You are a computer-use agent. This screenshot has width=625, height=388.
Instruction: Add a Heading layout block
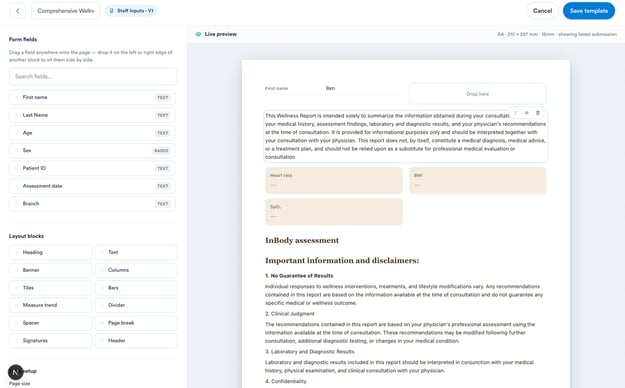(50, 252)
